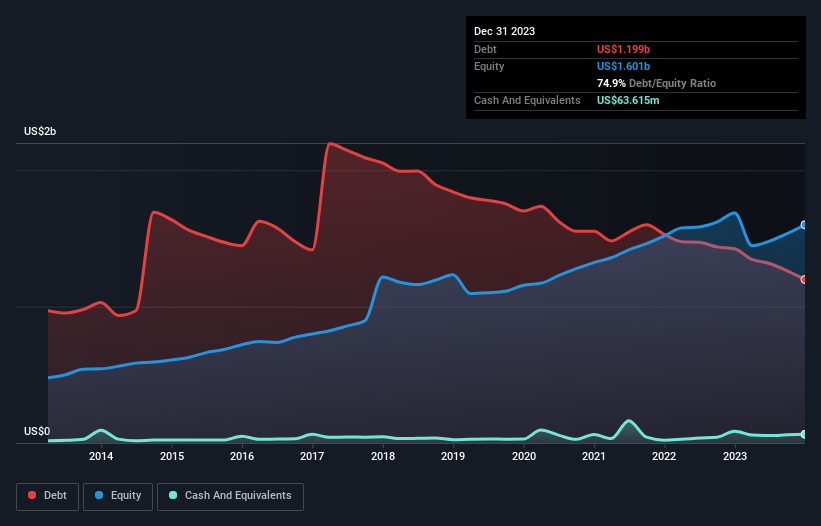This screenshot has width=821, height=526.
Task: Click the 2019 x-axis label
Action: pyautogui.click(x=453, y=456)
